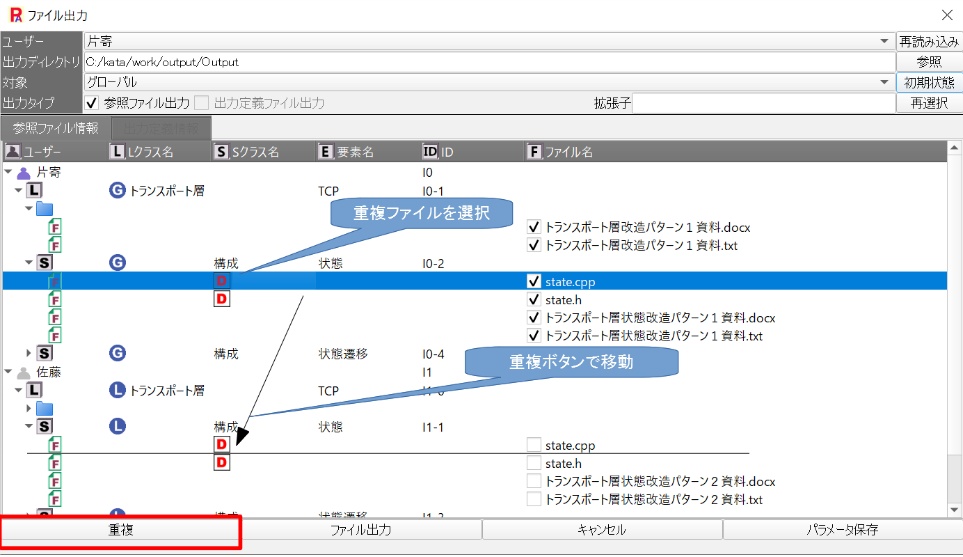Click the F file icon in トランスポート層改造パターン1 資料.txt row
Image resolution: width=963 pixels, height=557 pixels.
point(55,245)
